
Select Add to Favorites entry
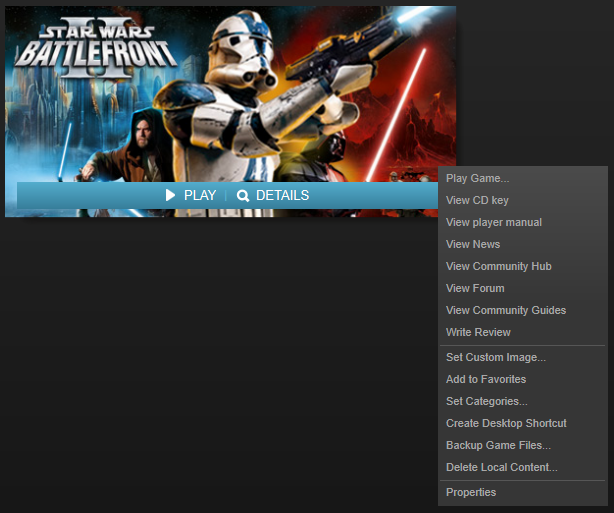click(523, 379)
